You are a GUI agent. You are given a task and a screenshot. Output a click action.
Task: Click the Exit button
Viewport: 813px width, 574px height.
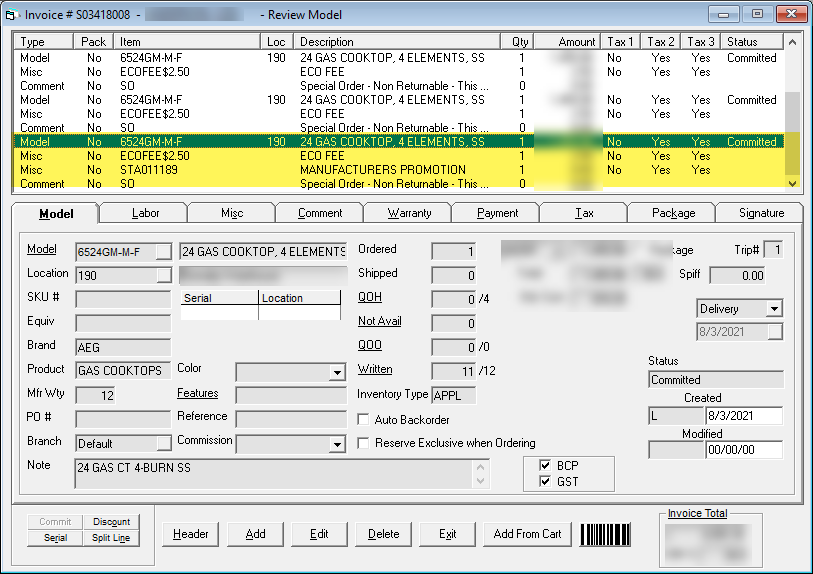[x=447, y=534]
